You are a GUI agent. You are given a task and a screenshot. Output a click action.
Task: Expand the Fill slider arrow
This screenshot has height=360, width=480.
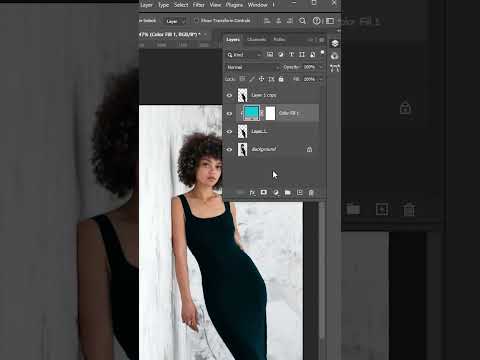tap(321, 79)
